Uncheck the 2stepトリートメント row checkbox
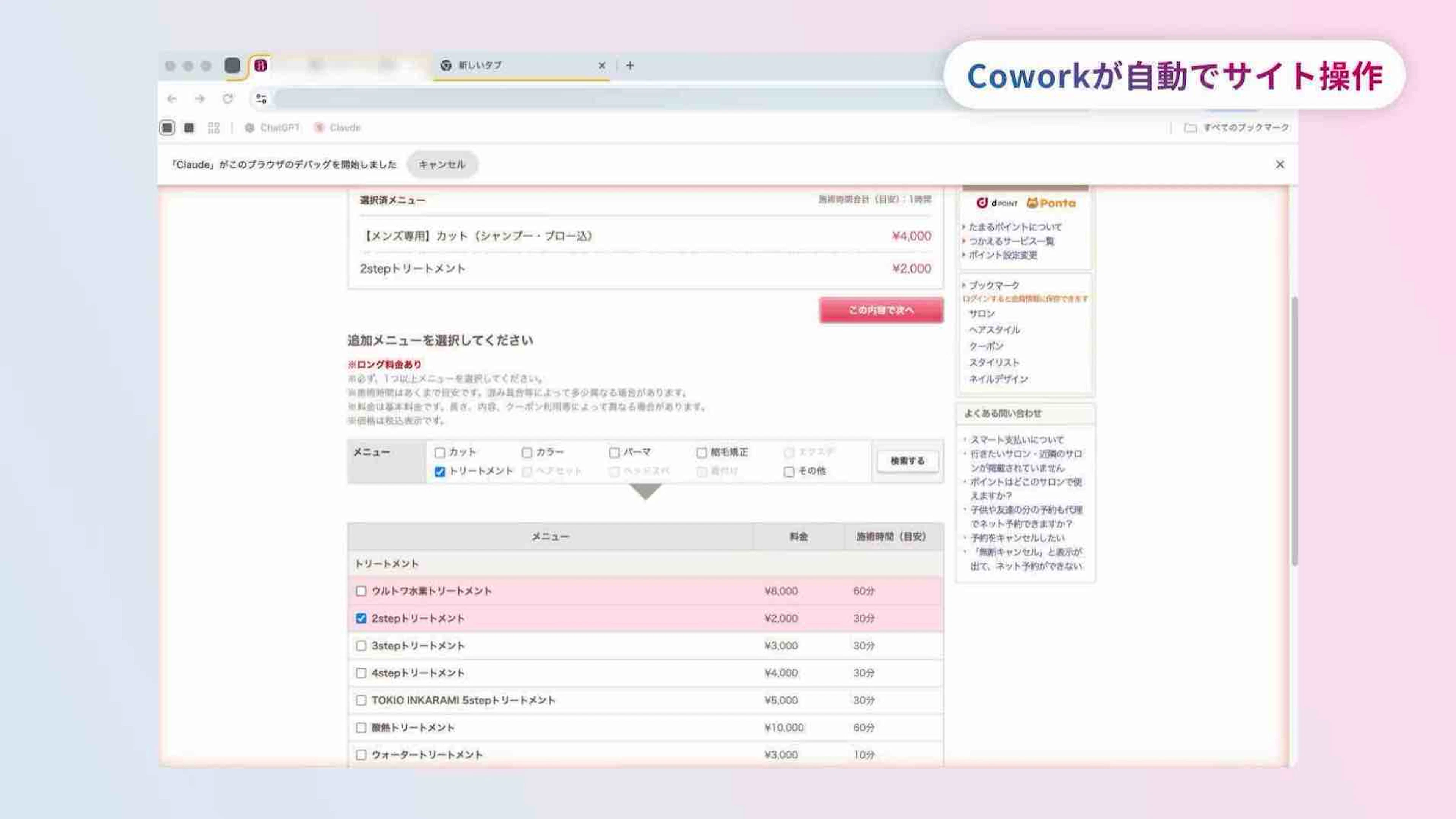 361,618
